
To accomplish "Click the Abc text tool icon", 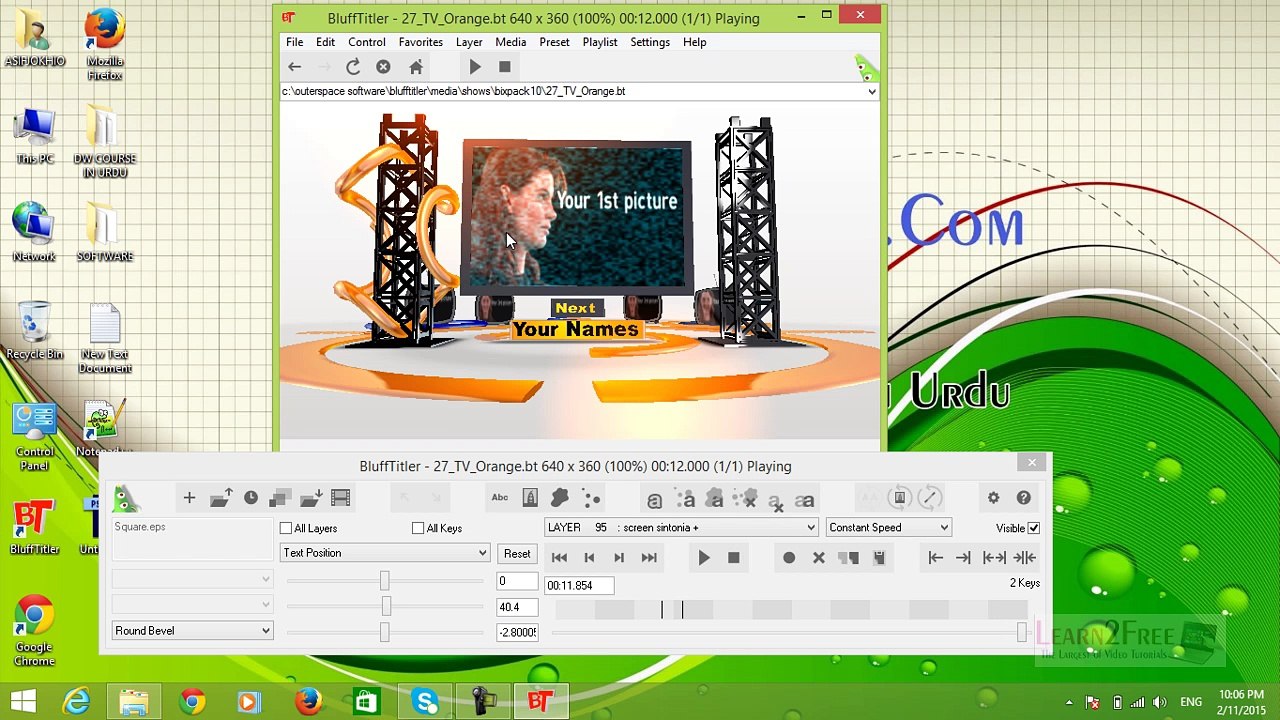I will [x=499, y=497].
